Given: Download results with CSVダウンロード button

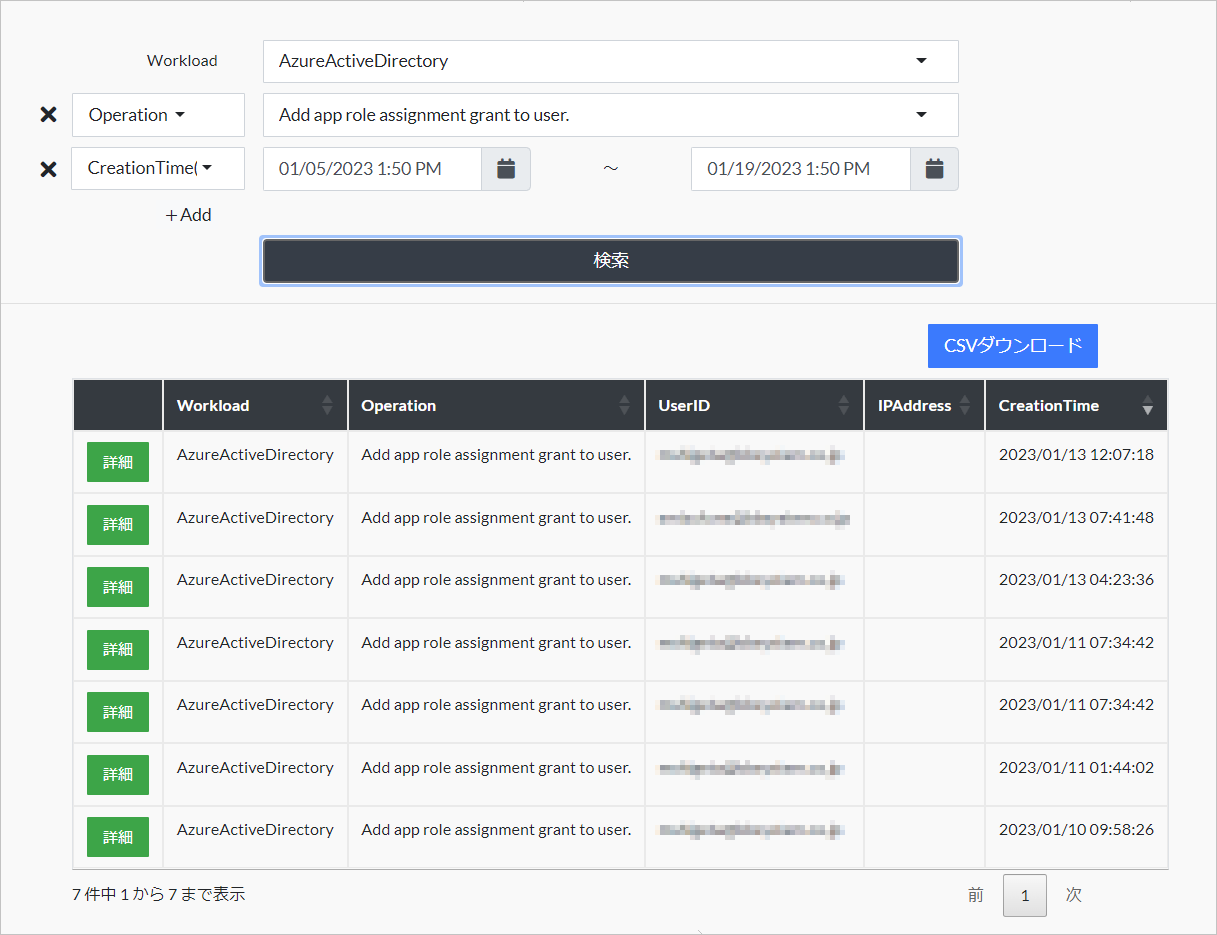Looking at the screenshot, I should (x=1012, y=346).
